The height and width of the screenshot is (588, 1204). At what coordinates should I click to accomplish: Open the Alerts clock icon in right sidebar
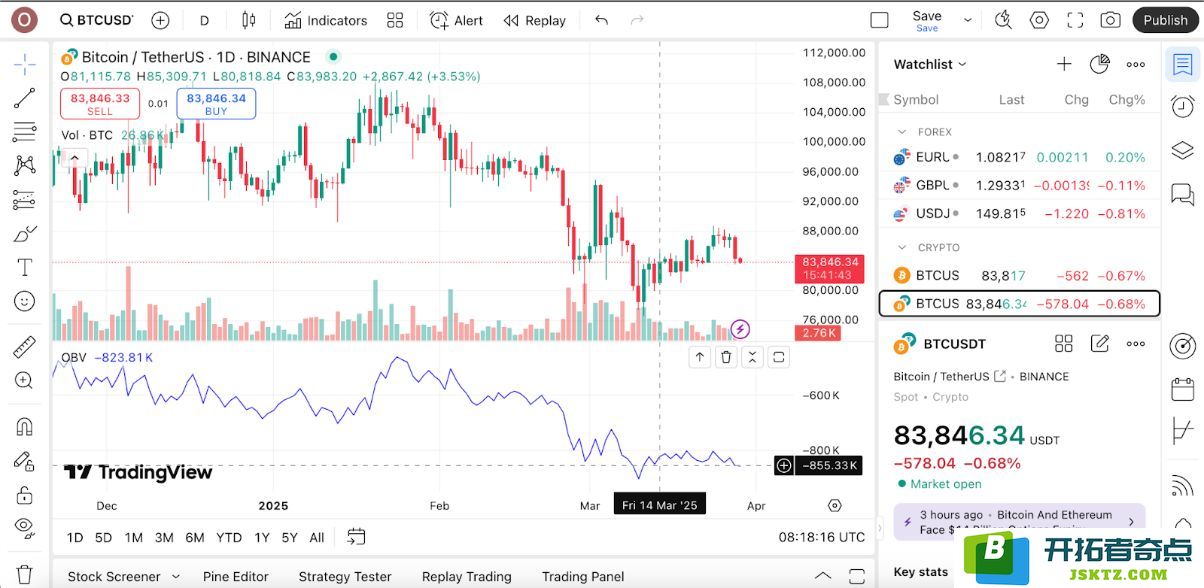tap(1183, 107)
